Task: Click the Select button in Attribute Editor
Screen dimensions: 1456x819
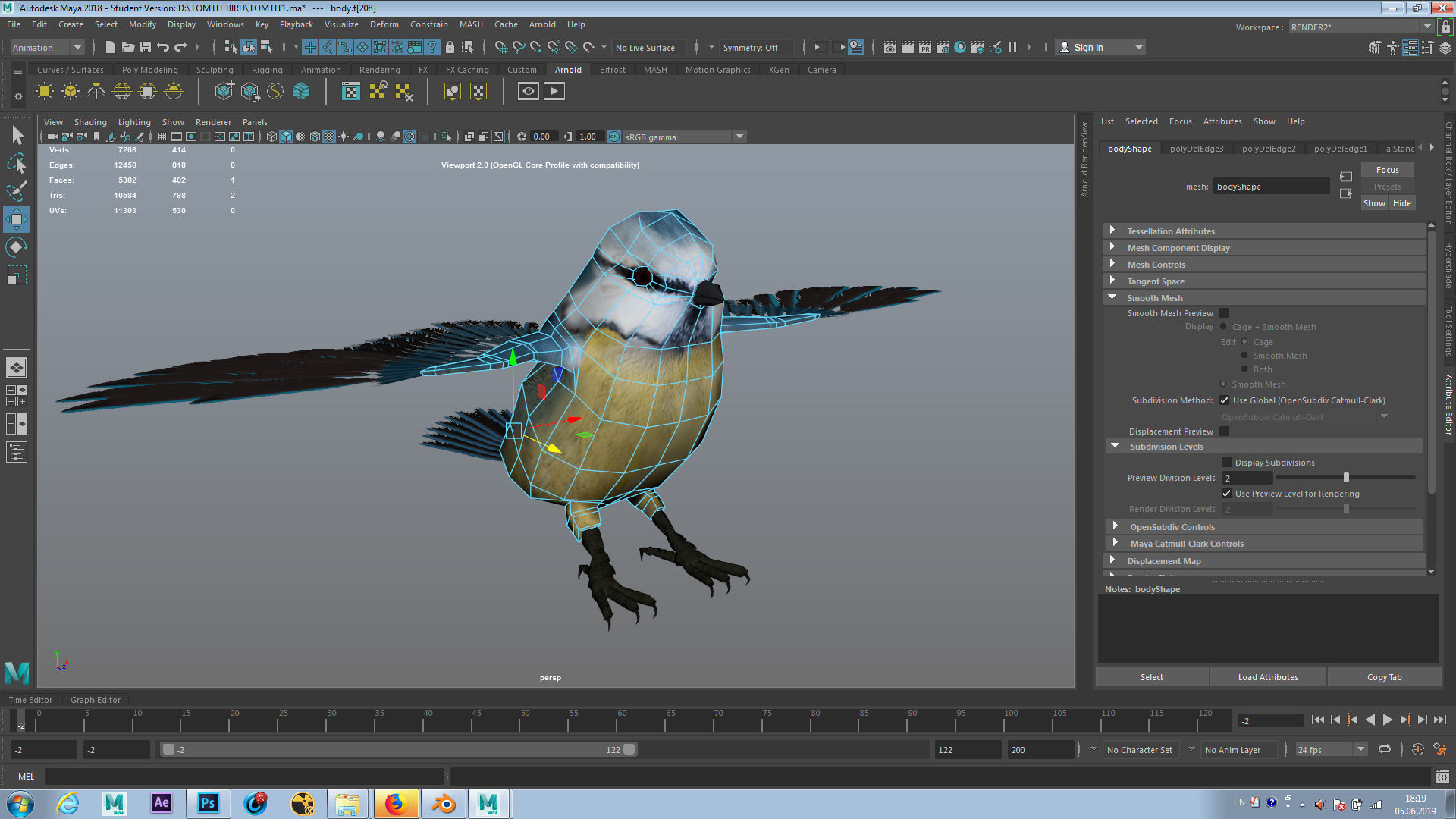Action: tap(1151, 677)
